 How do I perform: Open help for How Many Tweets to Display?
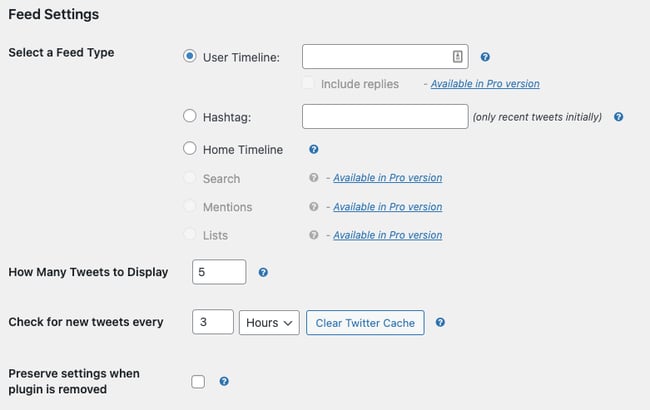click(x=263, y=272)
